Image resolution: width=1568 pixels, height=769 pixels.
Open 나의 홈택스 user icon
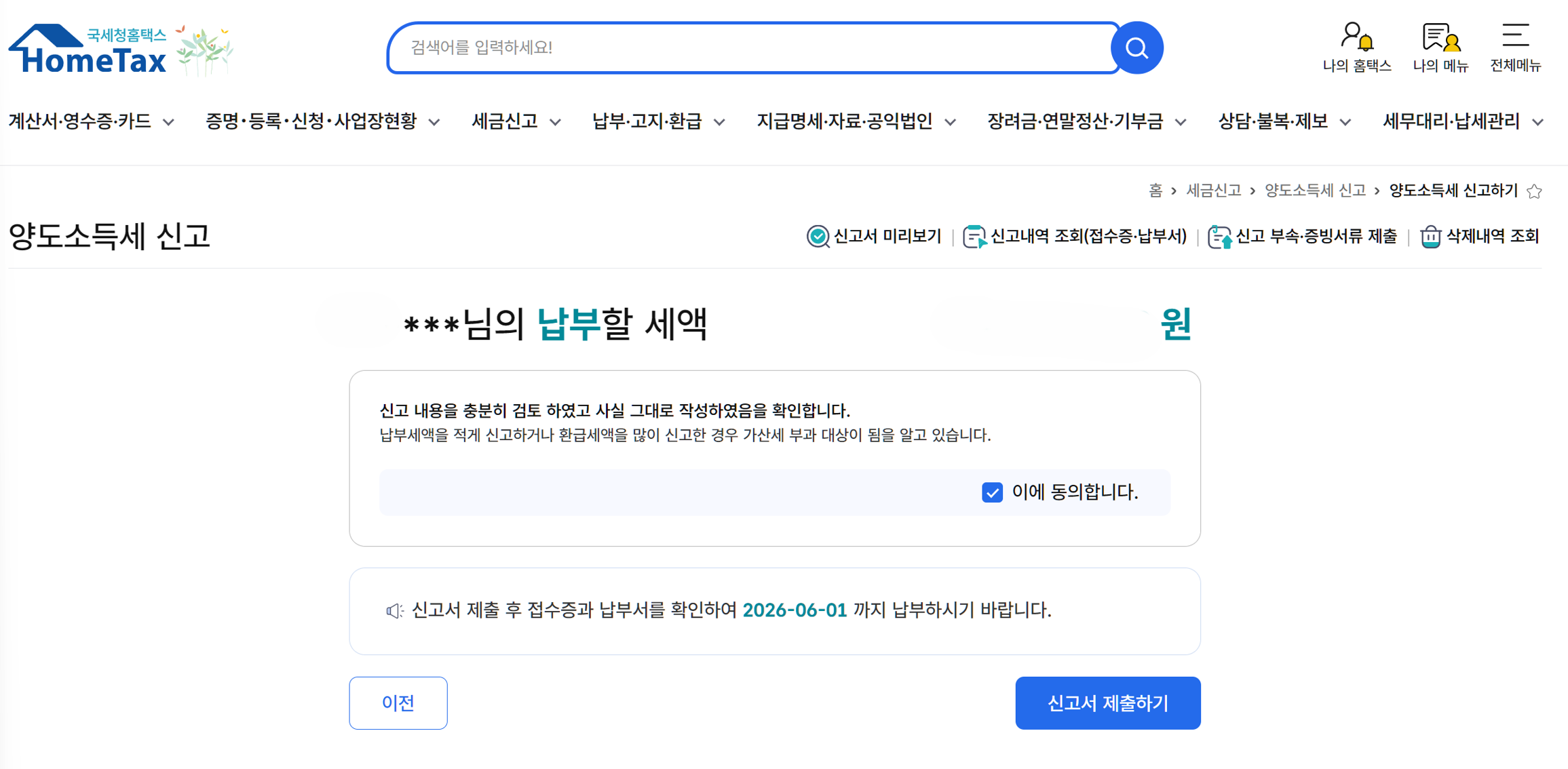point(1356,37)
